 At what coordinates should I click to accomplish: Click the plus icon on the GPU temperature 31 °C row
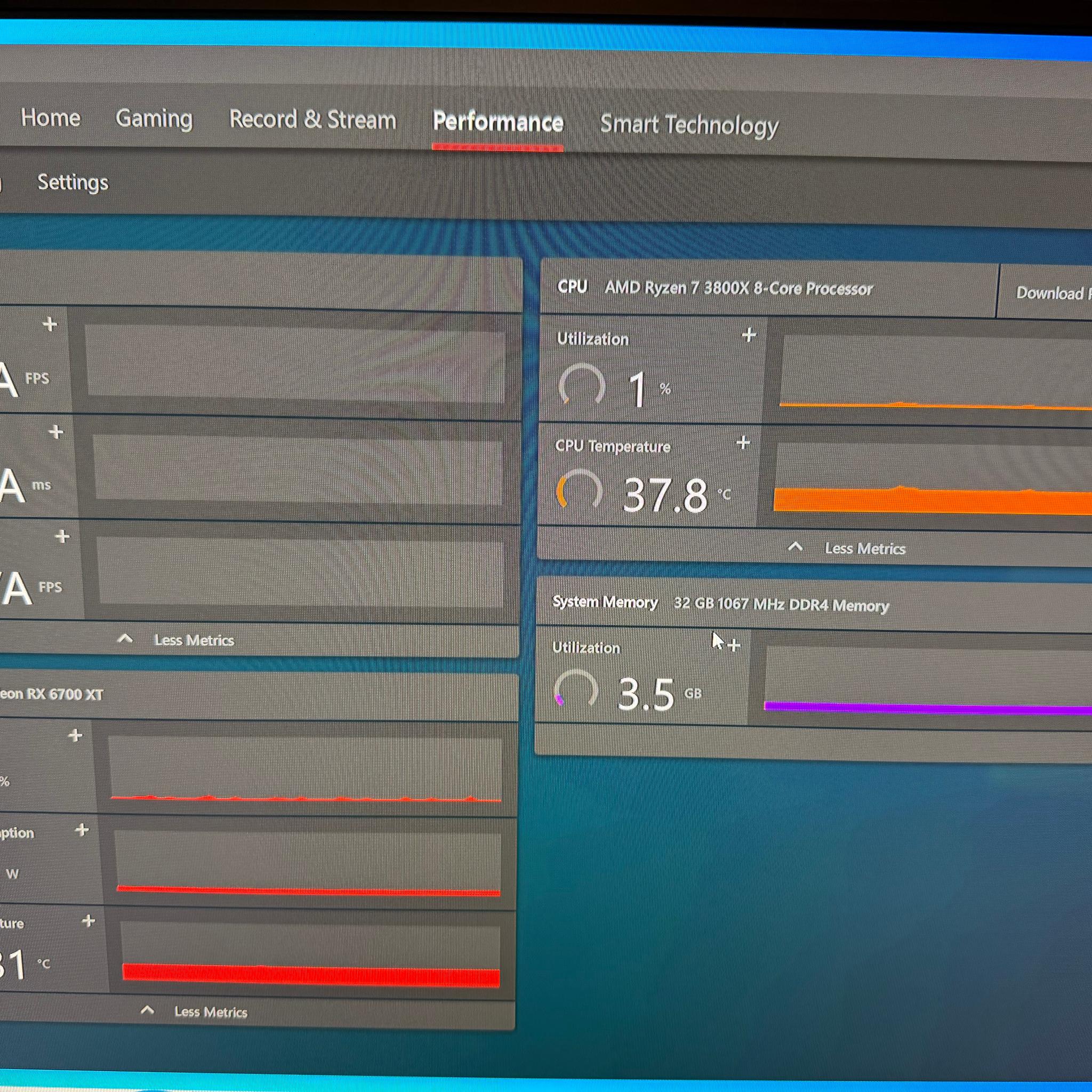(88, 921)
